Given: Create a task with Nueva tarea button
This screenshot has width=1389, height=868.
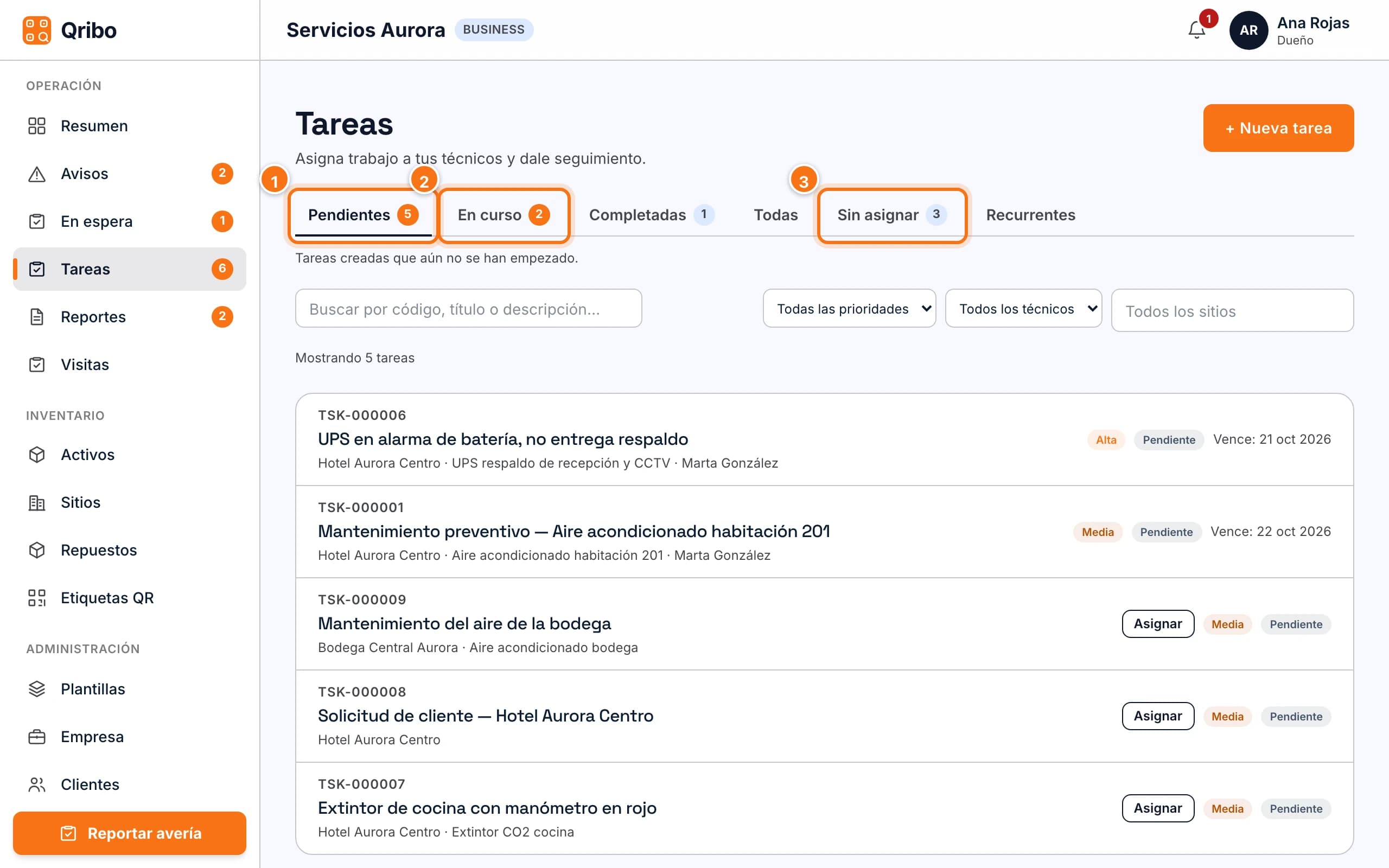Looking at the screenshot, I should [1278, 128].
